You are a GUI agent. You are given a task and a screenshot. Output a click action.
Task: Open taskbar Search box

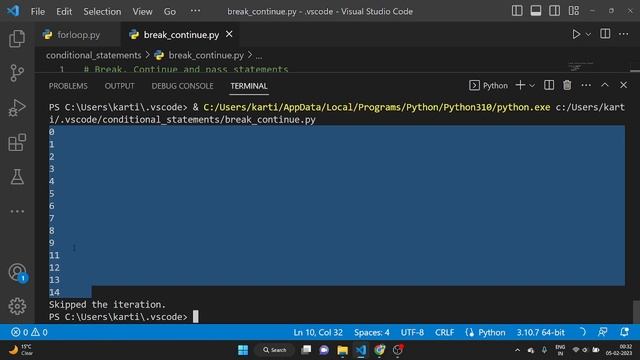pos(275,350)
